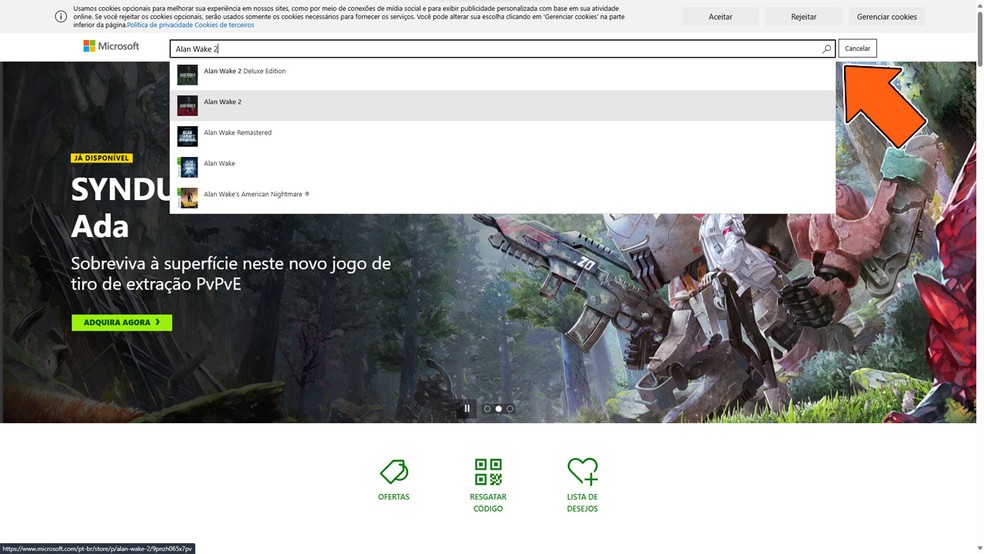The image size is (984, 554).
Task: Click the Já Disponível yellow badge
Action: click(x=102, y=158)
